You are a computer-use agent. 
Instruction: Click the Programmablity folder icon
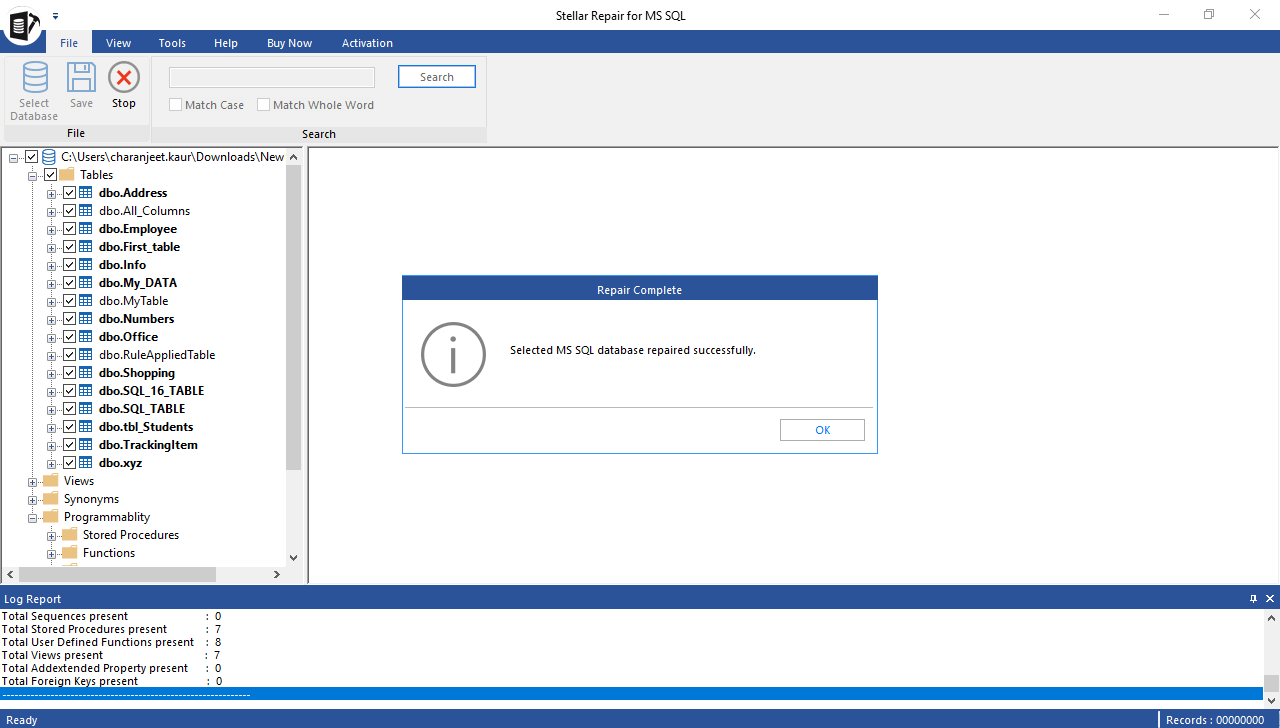tap(50, 517)
